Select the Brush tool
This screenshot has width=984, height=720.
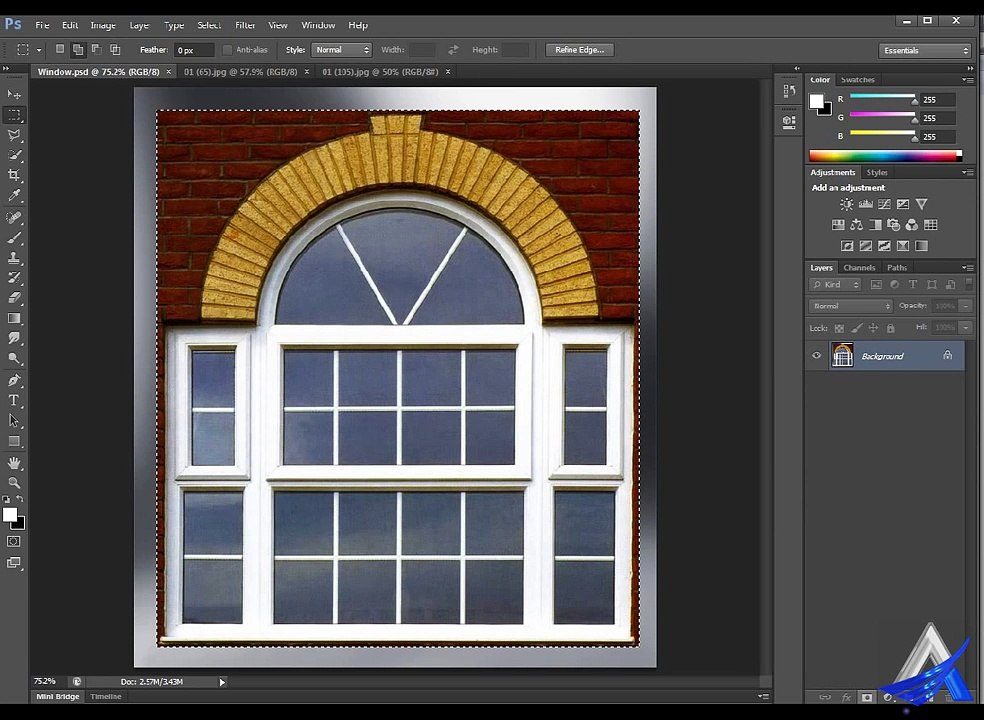[14, 237]
